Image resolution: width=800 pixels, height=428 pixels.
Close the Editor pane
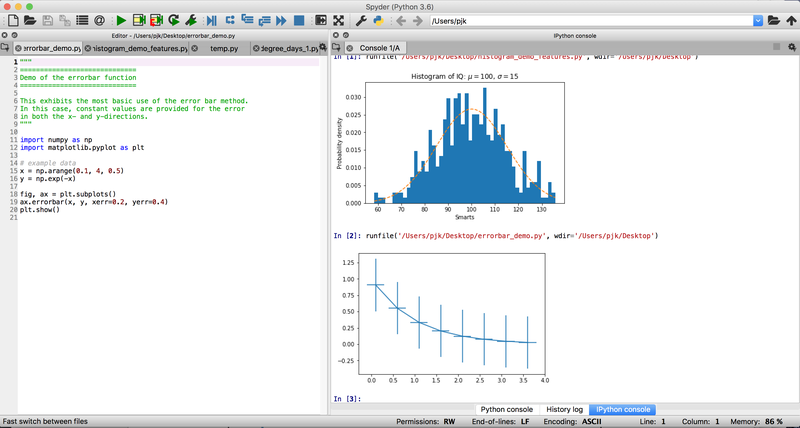coord(5,35)
